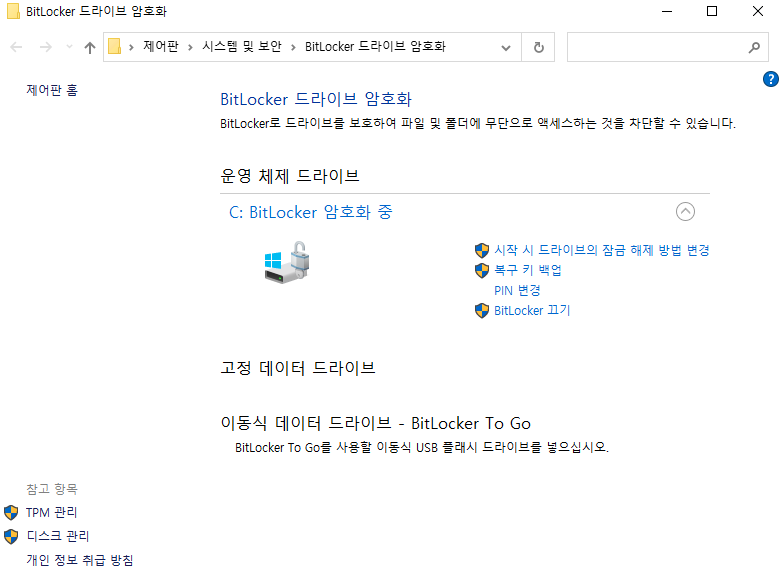Click the 운영 체제 드라이브 heading

click(290, 176)
